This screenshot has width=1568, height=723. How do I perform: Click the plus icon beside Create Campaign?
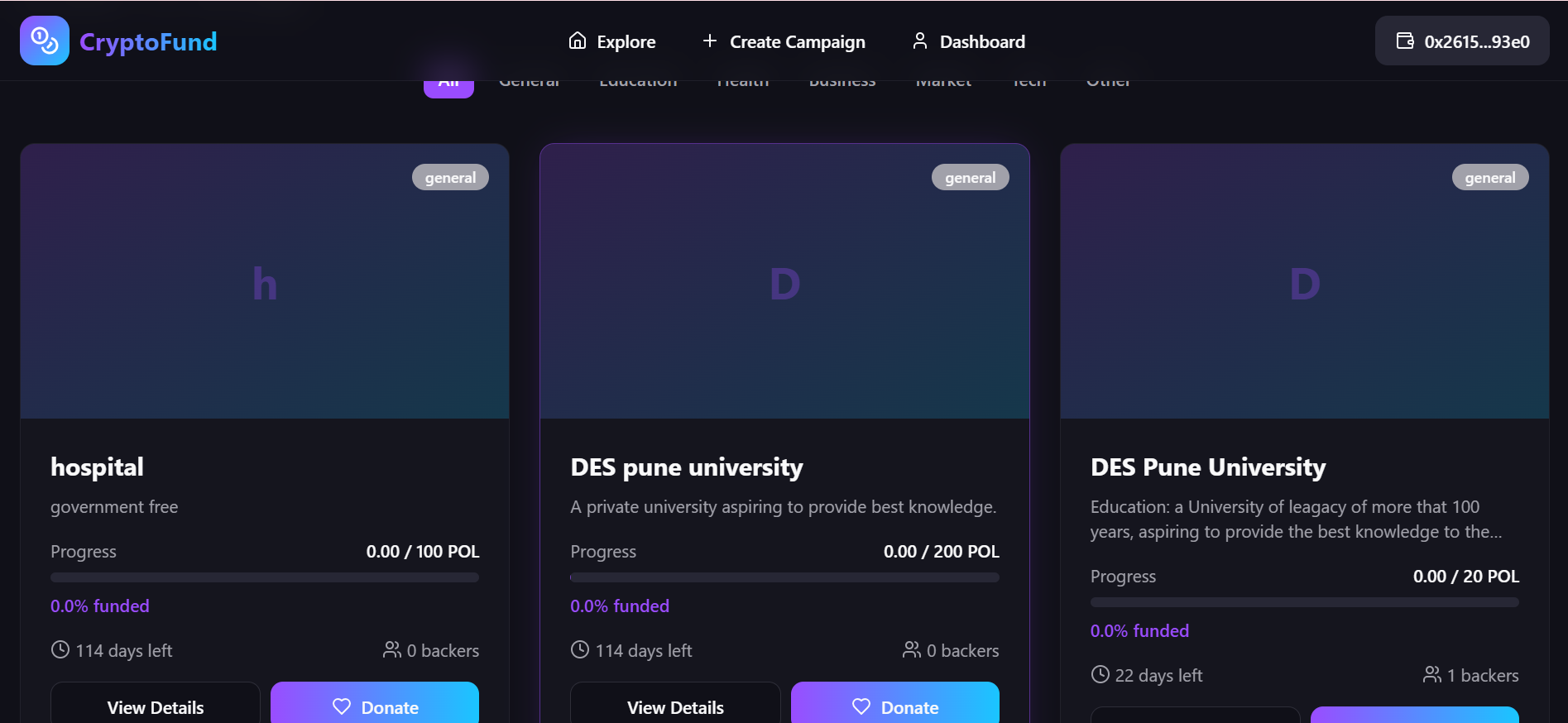(709, 41)
